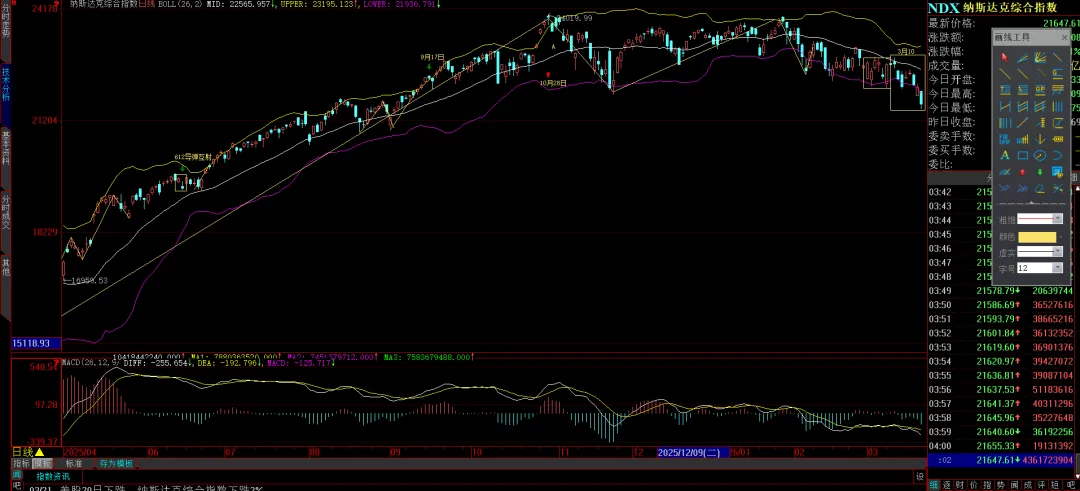Open the 指数资讯 news tab
Image resolution: width=1080 pixels, height=491 pixels.
[53, 477]
